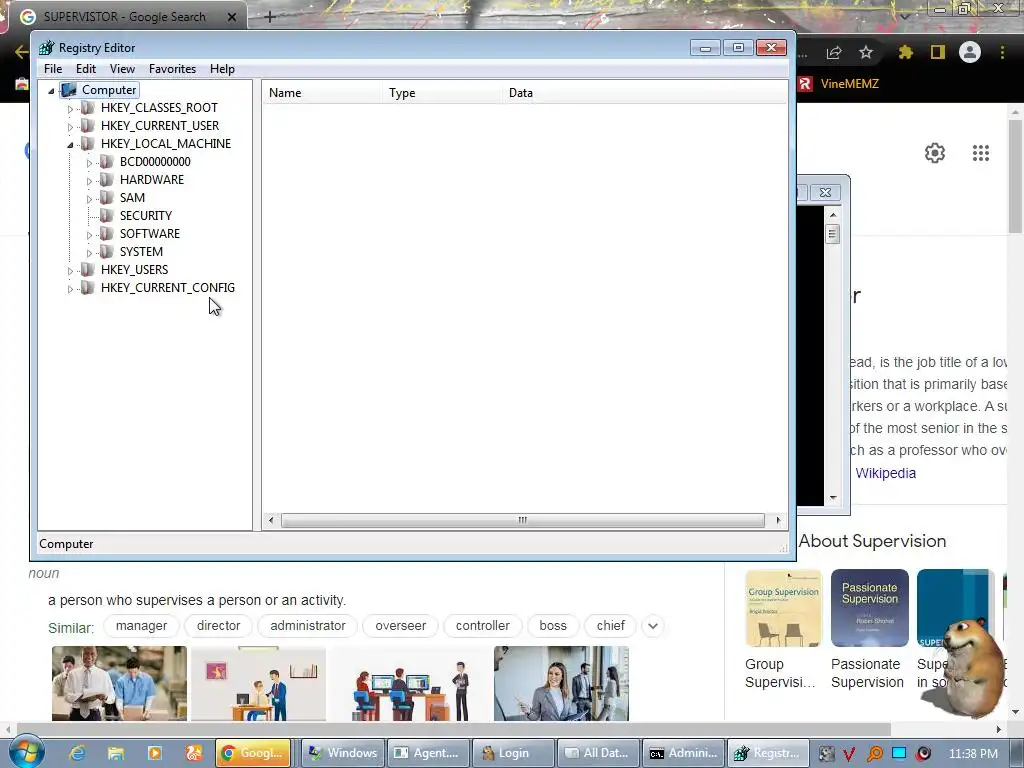Expand the HARDWARE node arrow
Viewport: 1024px width, 768px height.
click(89, 181)
